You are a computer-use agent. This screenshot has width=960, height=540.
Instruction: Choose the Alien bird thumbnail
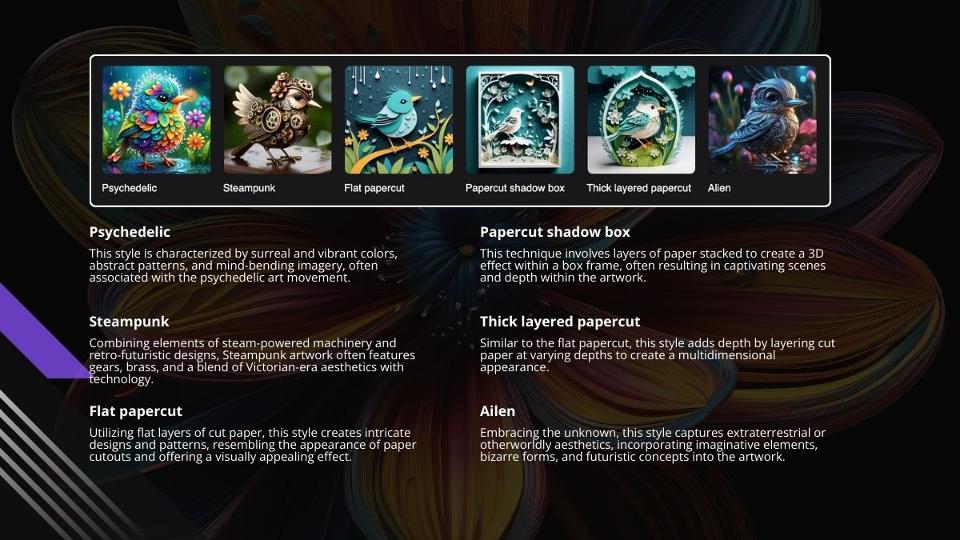click(x=762, y=120)
